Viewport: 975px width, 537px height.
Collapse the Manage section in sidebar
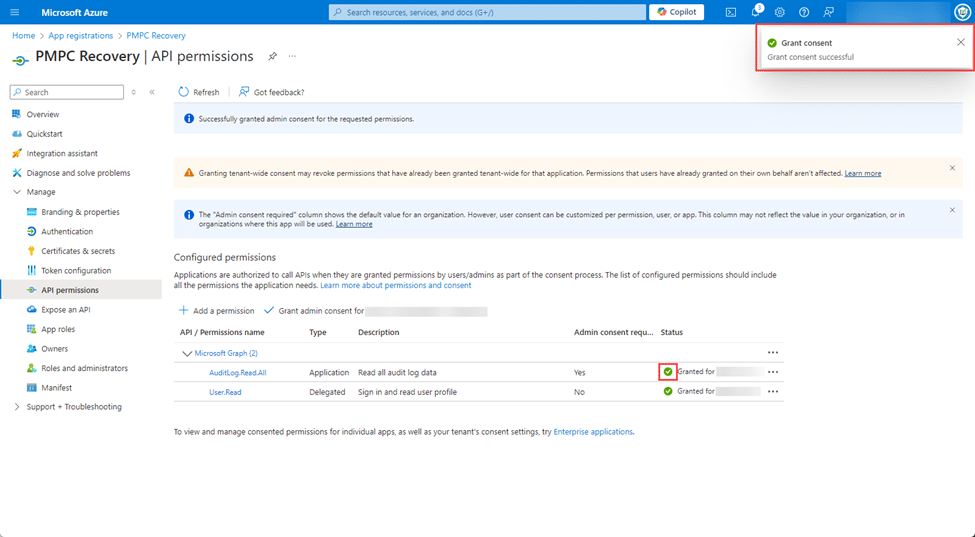coord(17,192)
